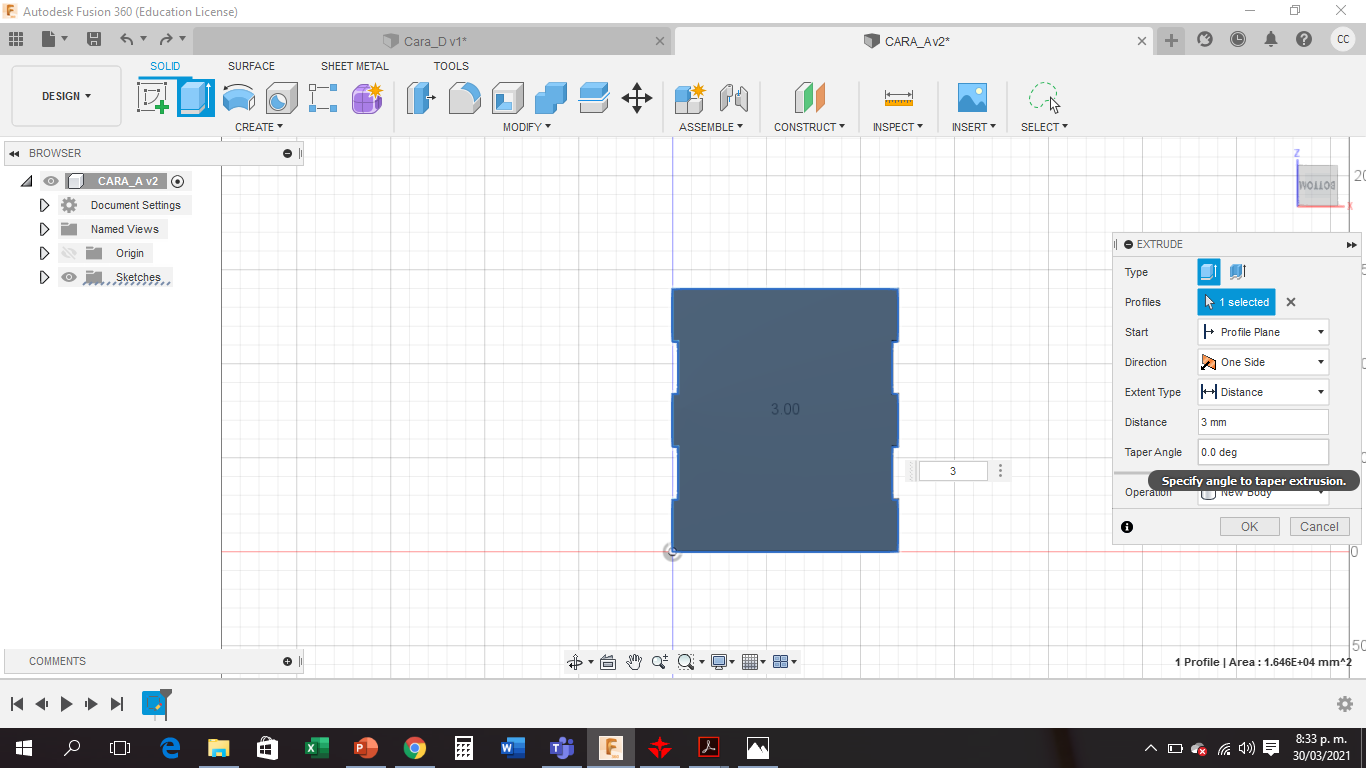The height and width of the screenshot is (768, 1366).
Task: Click the Redo arrow
Action: [166, 39]
